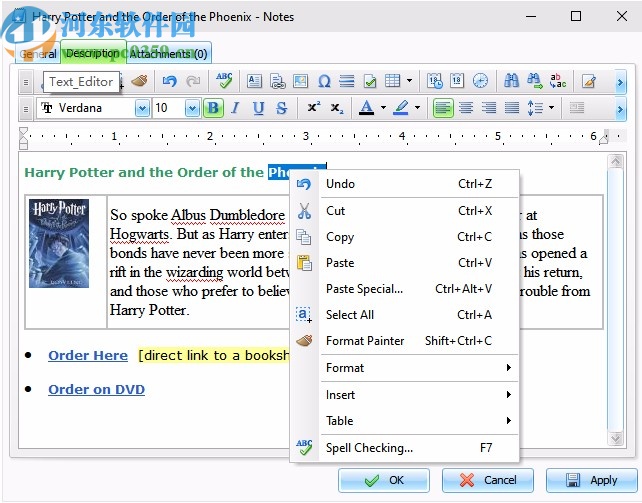642x503 pixels.
Task: Insert date and time using calendar-clock icon
Action: (x=434, y=81)
